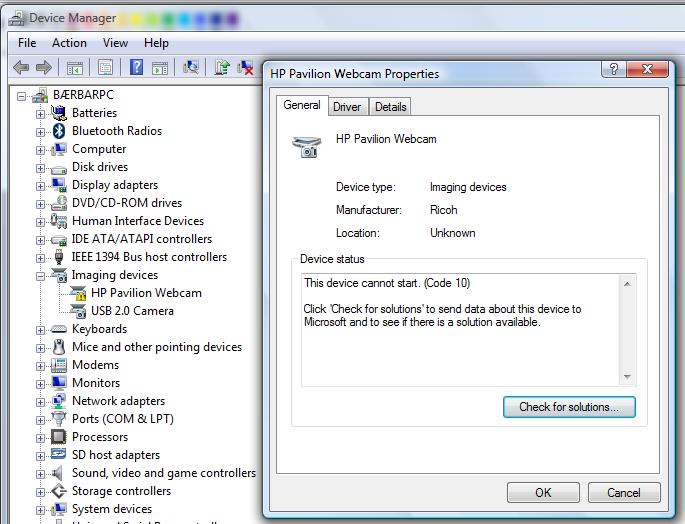This screenshot has width=685, height=524.
Task: Click the Modems category icon
Action: 59,365
